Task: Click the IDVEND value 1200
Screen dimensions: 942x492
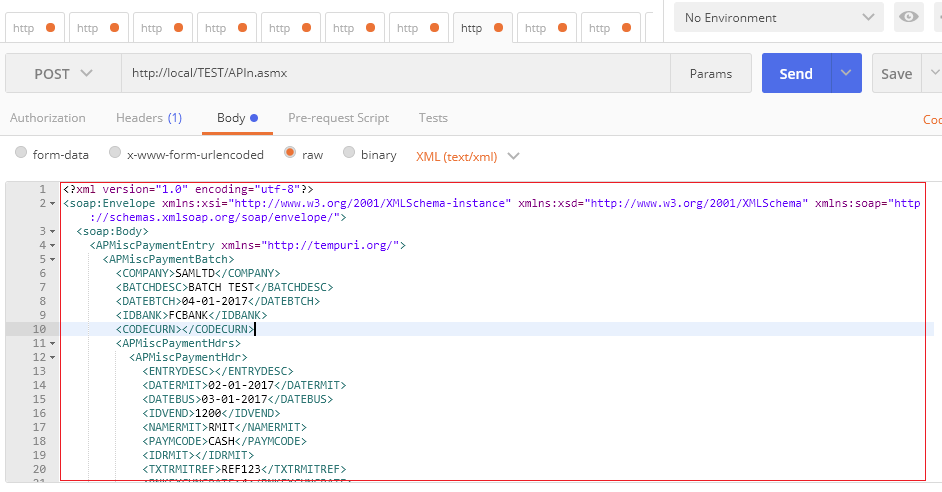Action: [208, 413]
